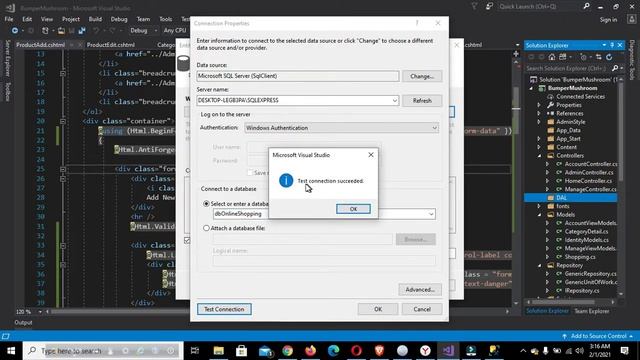Image resolution: width=640 pixels, height=360 pixels.
Task: Expand the References node
Action: (539, 113)
